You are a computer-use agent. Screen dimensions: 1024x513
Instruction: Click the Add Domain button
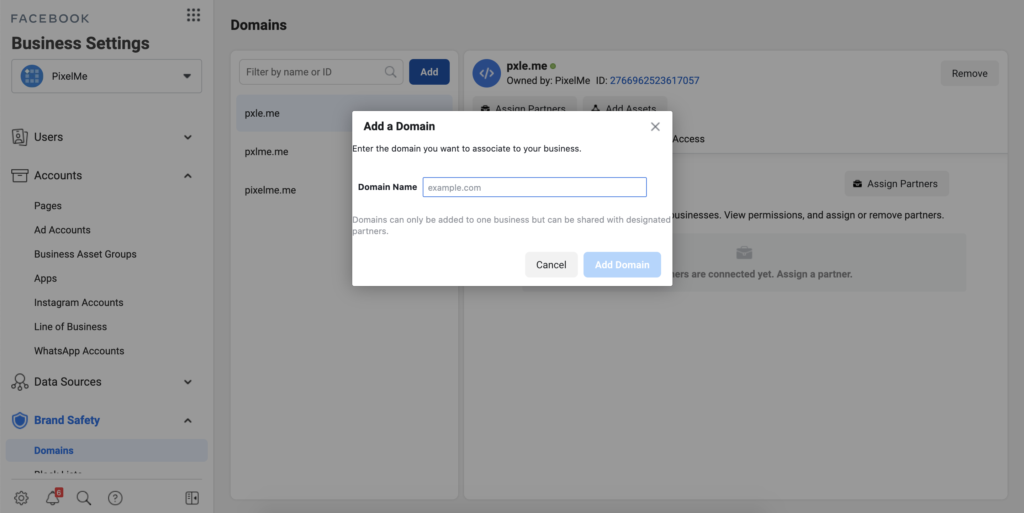pyautogui.click(x=622, y=265)
